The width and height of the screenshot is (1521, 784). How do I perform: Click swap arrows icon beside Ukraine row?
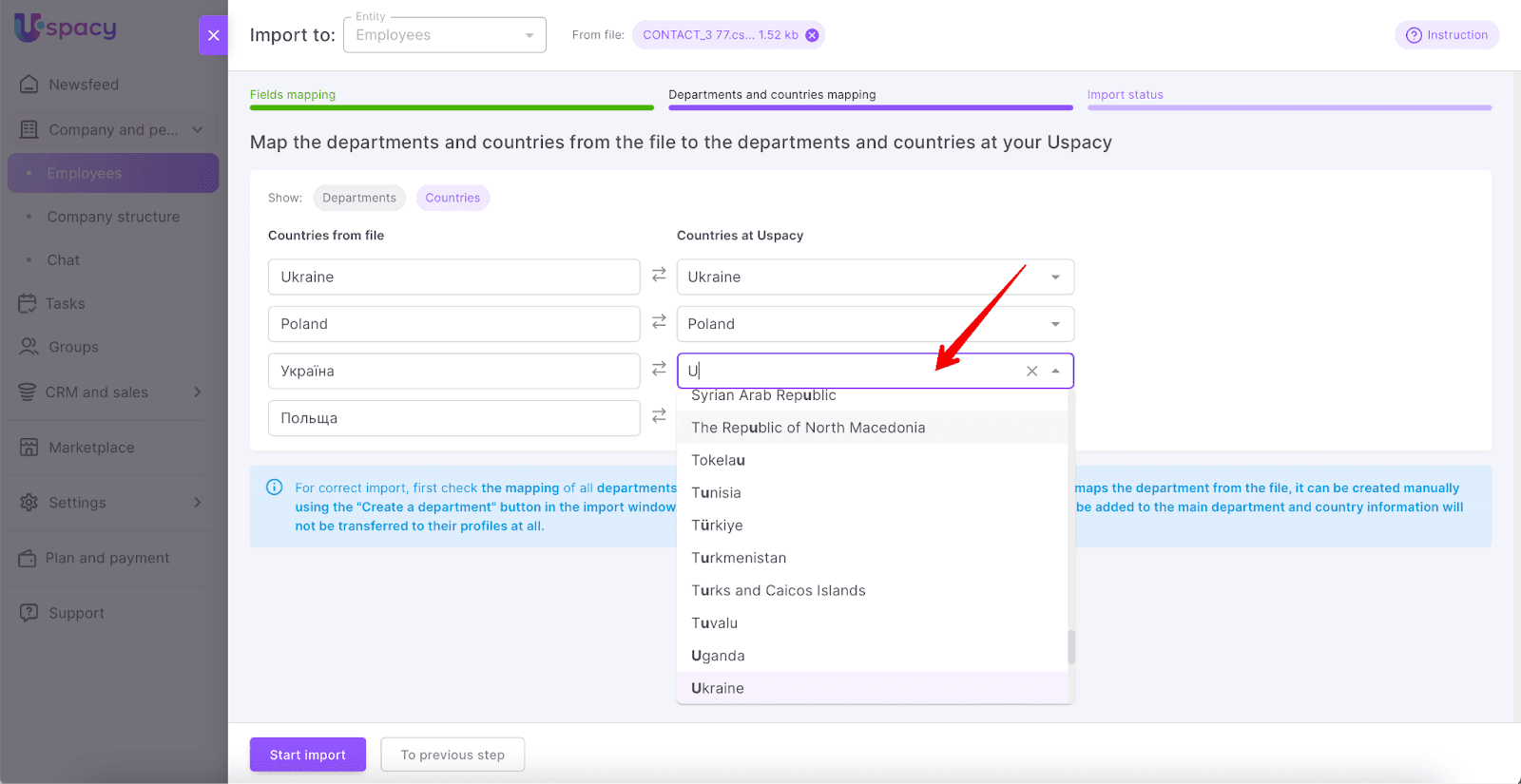659,275
